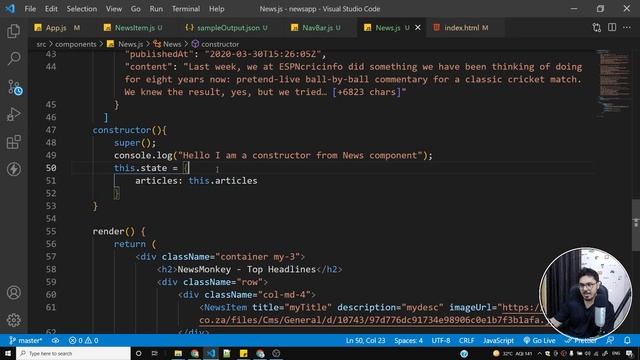640x360 pixels.
Task: Open the notifications bell
Action: pyautogui.click(x=627, y=340)
